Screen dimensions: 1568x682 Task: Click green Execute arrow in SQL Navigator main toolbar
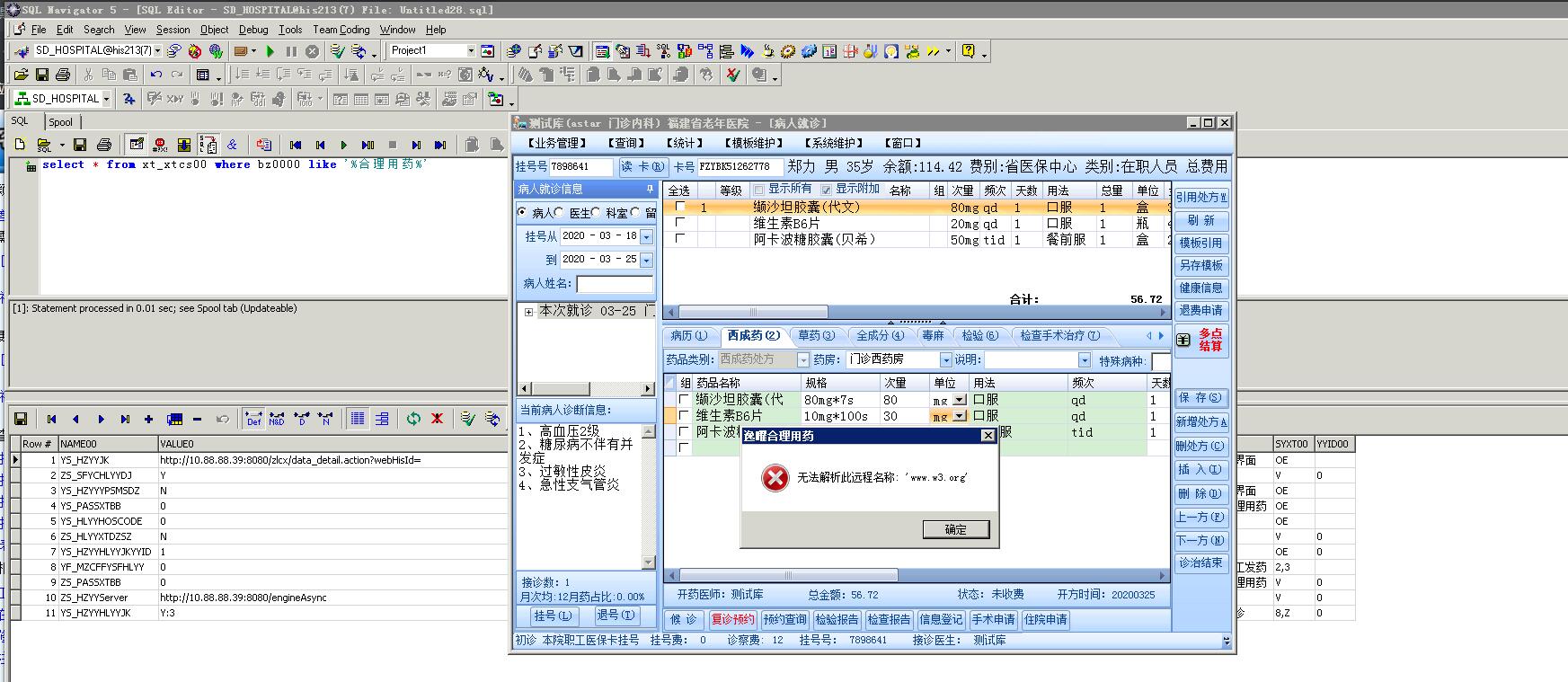270,51
